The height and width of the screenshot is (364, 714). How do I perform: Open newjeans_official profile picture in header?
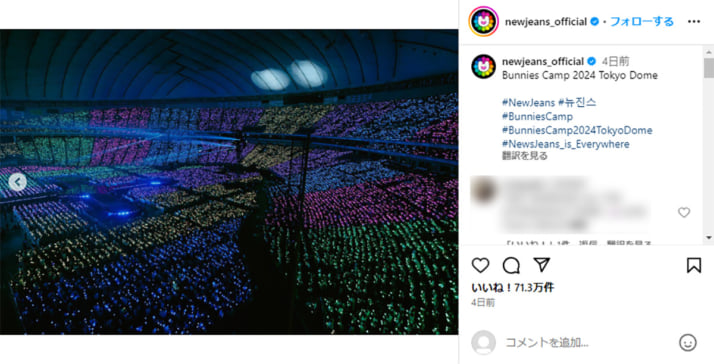coord(484,21)
